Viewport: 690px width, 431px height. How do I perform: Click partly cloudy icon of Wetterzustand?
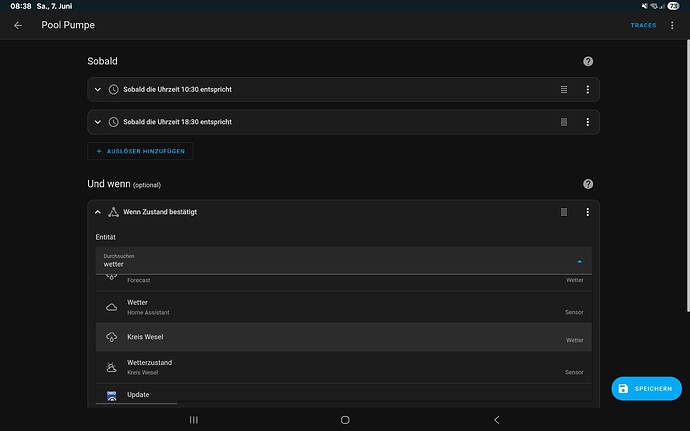112,367
